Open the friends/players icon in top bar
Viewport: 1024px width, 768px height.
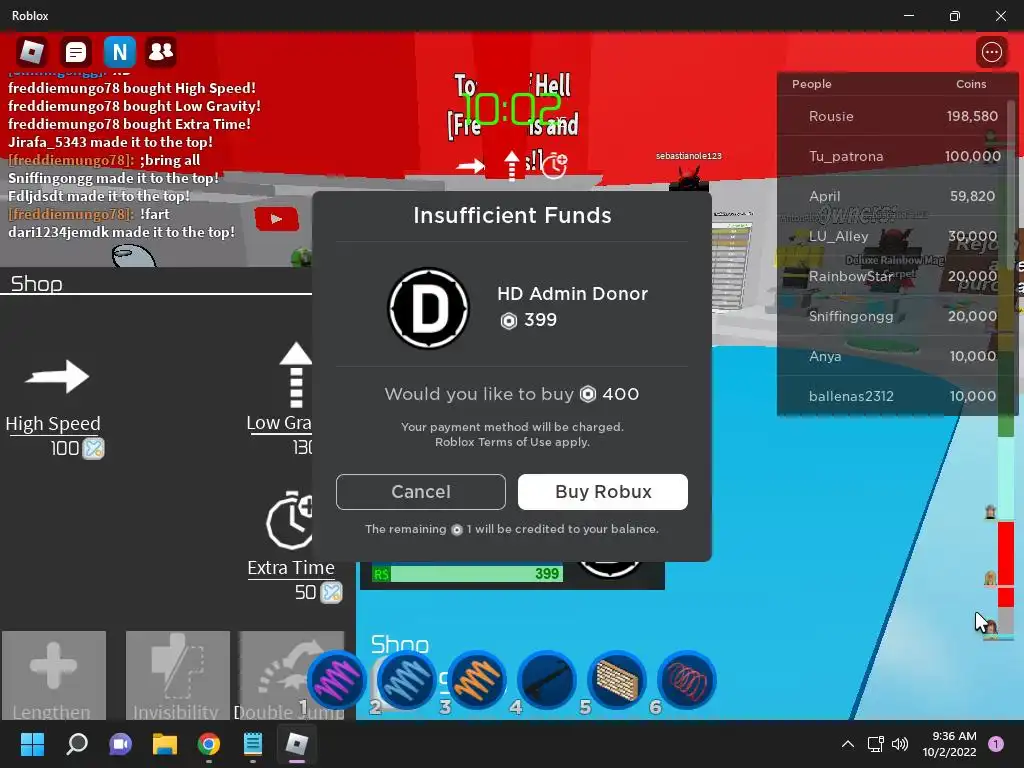(161, 52)
